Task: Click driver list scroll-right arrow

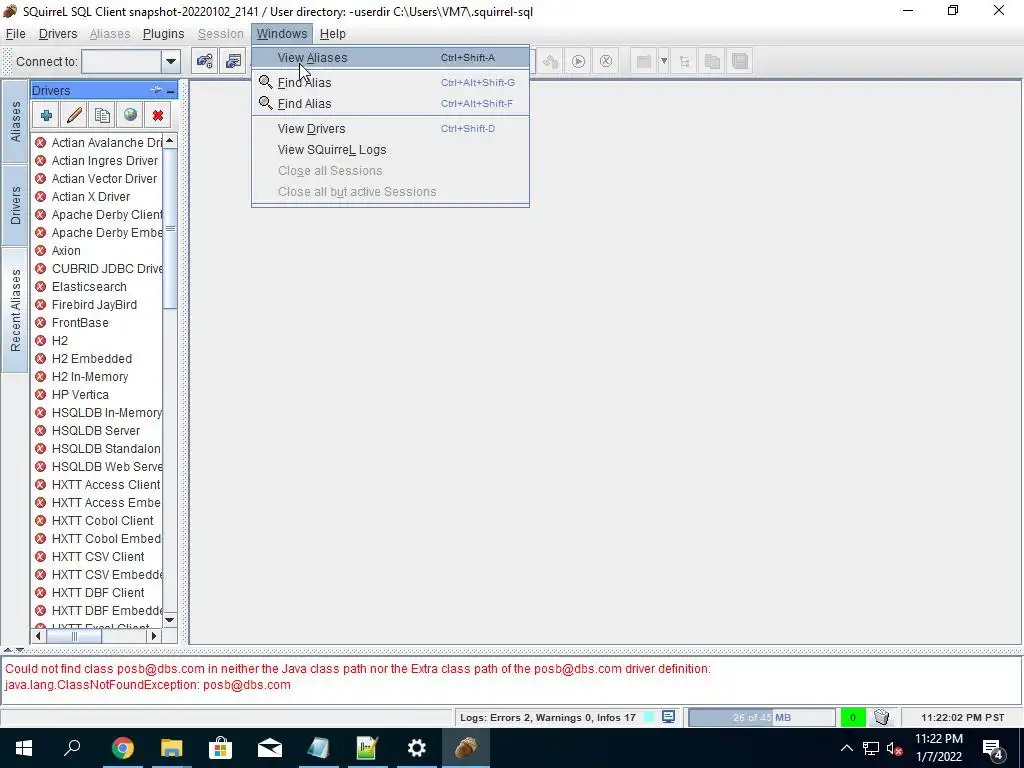Action: point(154,635)
